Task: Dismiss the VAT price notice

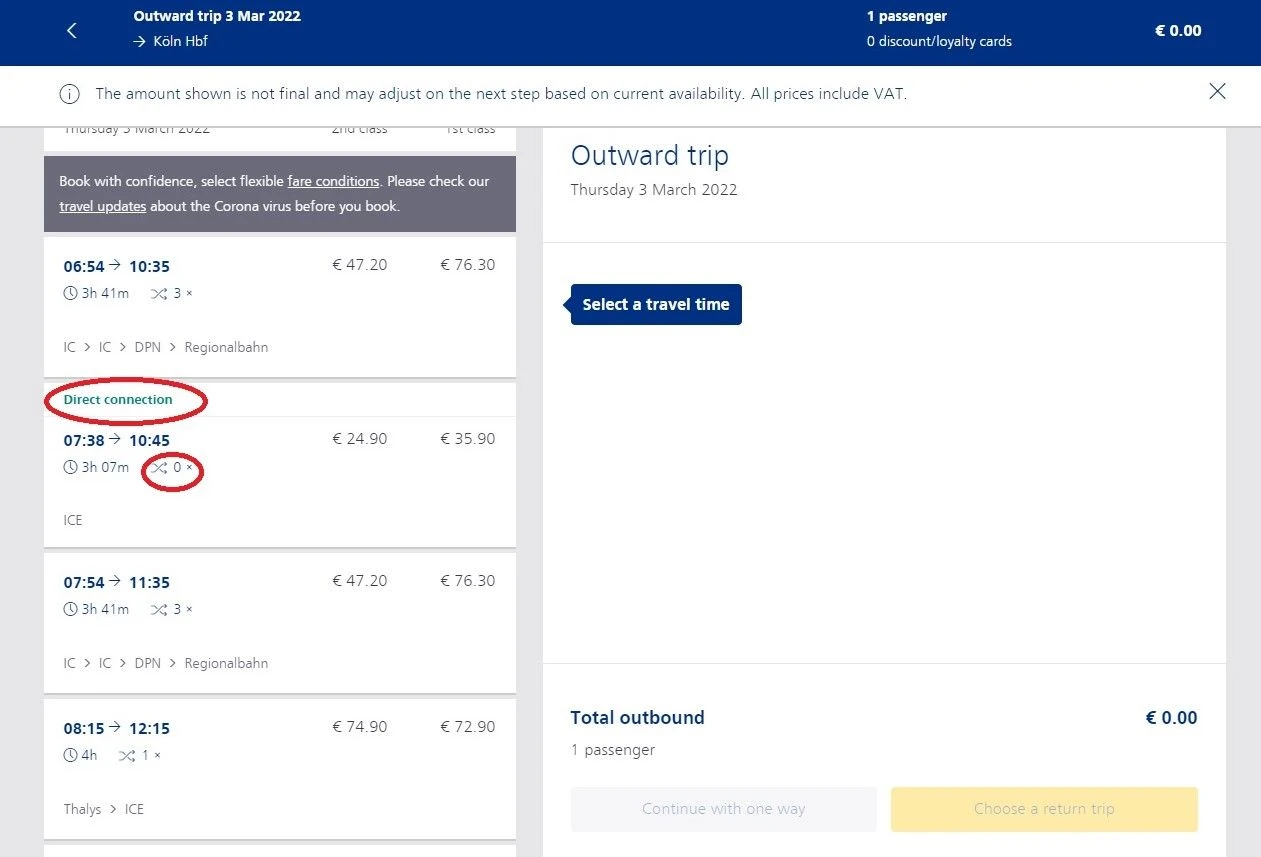Action: pos(1217,92)
